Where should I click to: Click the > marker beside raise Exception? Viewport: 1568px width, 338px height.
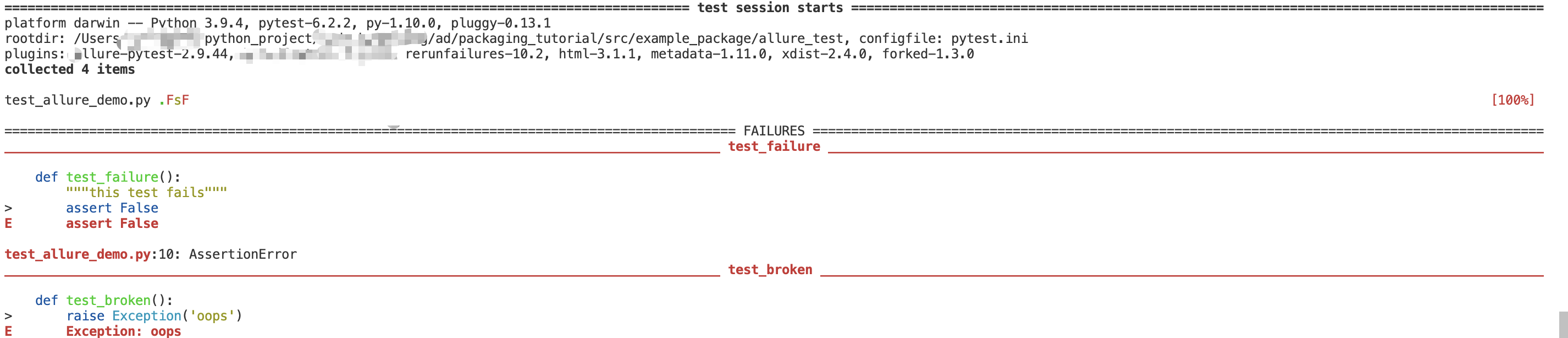coord(9,315)
